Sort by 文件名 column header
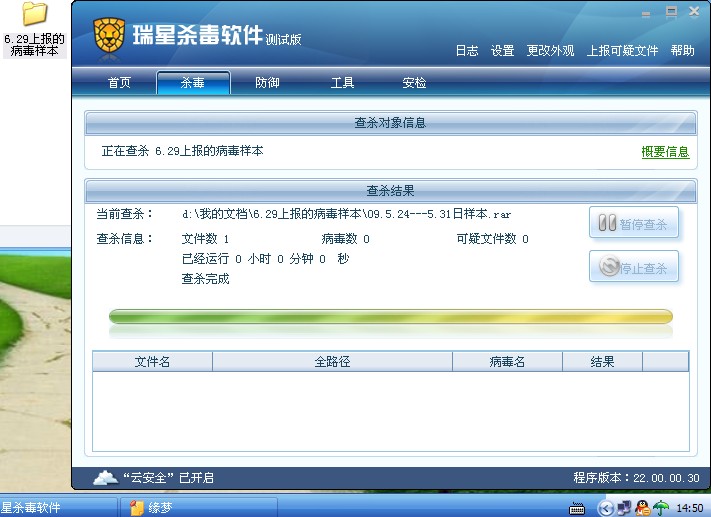The height and width of the screenshot is (517, 711). [152, 361]
